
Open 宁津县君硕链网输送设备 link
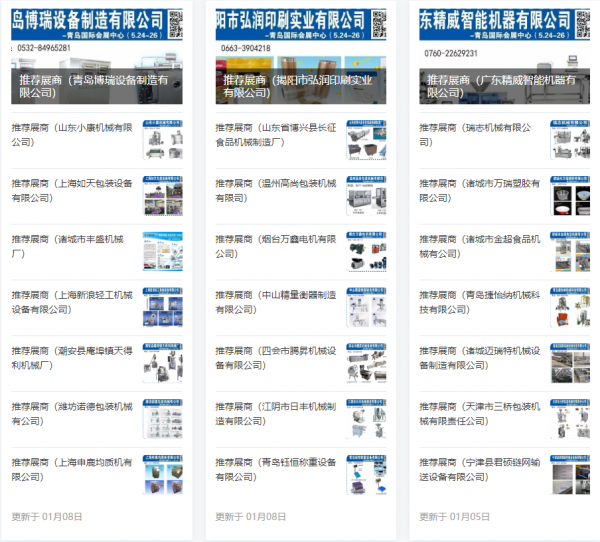[480, 470]
